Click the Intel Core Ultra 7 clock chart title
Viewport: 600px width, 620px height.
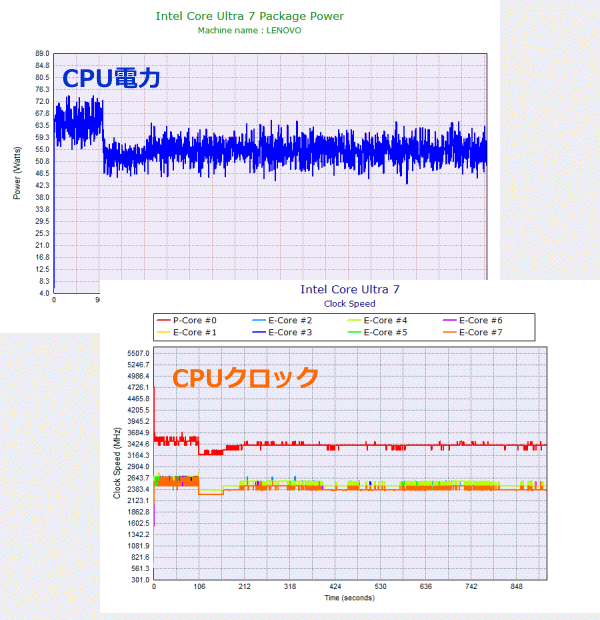tap(350, 289)
